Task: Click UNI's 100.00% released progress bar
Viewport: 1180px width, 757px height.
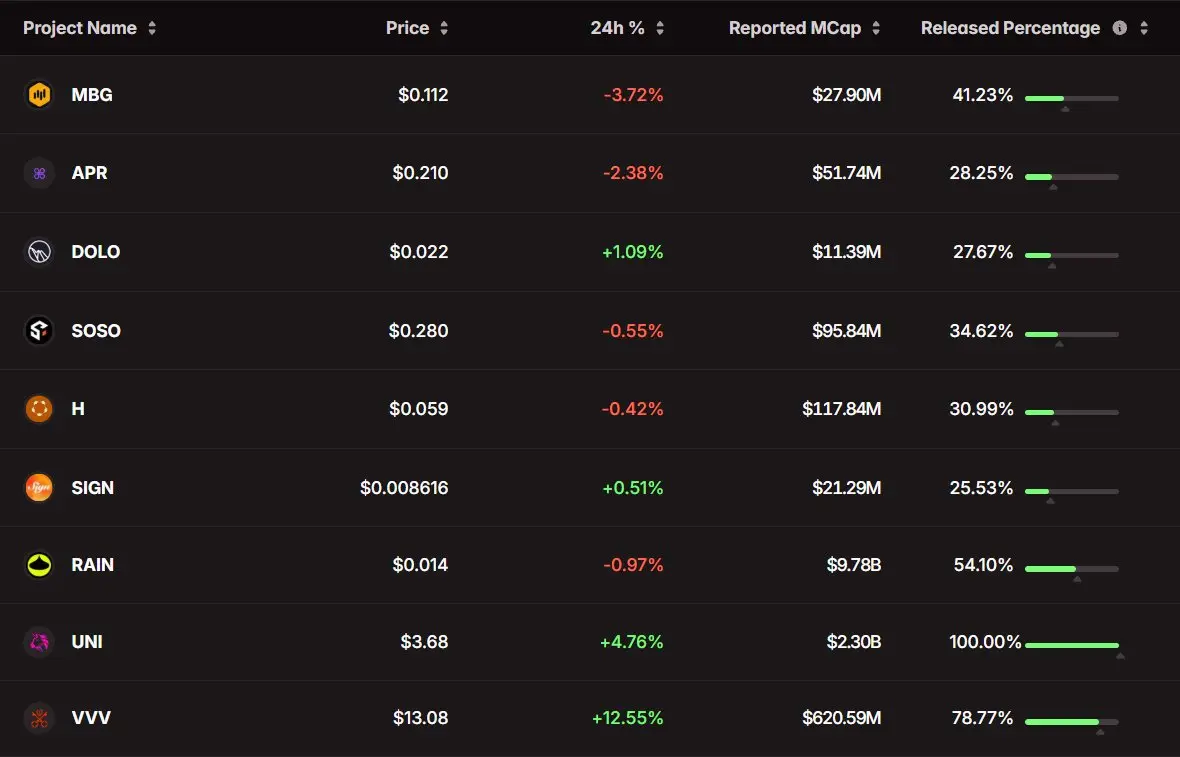Action: pyautogui.click(x=1072, y=645)
